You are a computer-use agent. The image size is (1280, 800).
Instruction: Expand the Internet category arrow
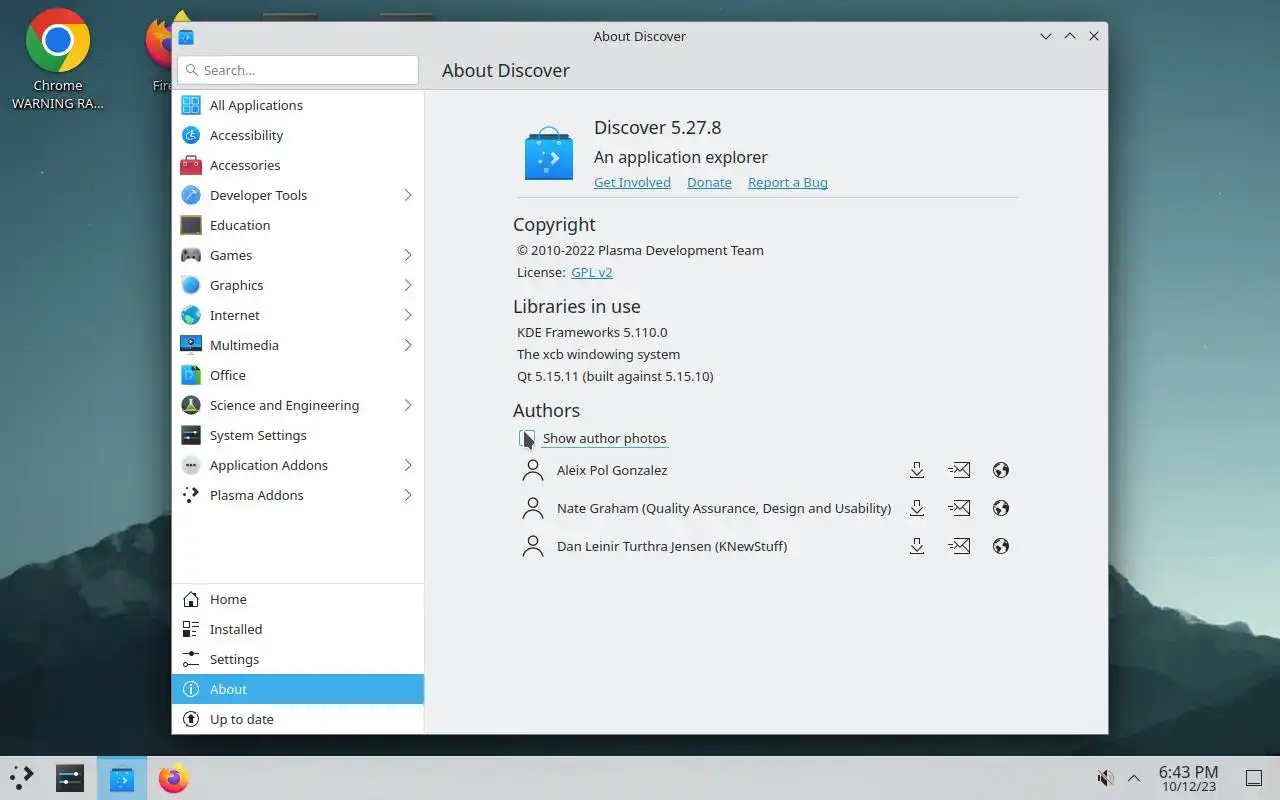[x=408, y=315]
